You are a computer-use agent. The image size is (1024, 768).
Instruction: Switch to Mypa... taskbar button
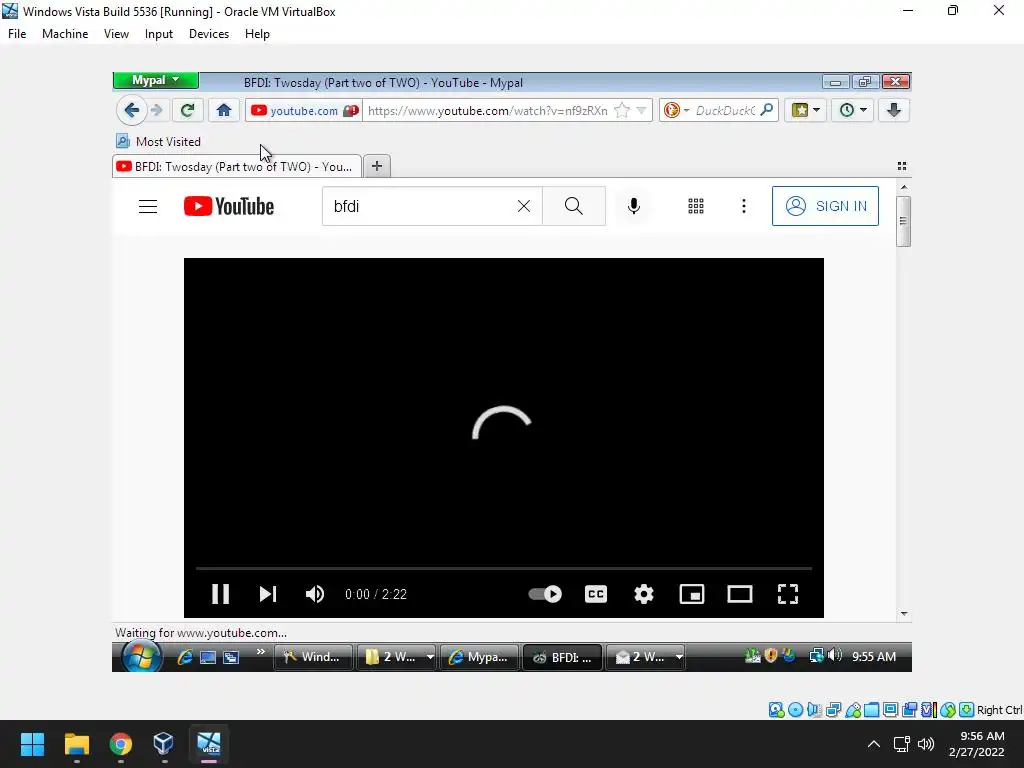coord(479,657)
